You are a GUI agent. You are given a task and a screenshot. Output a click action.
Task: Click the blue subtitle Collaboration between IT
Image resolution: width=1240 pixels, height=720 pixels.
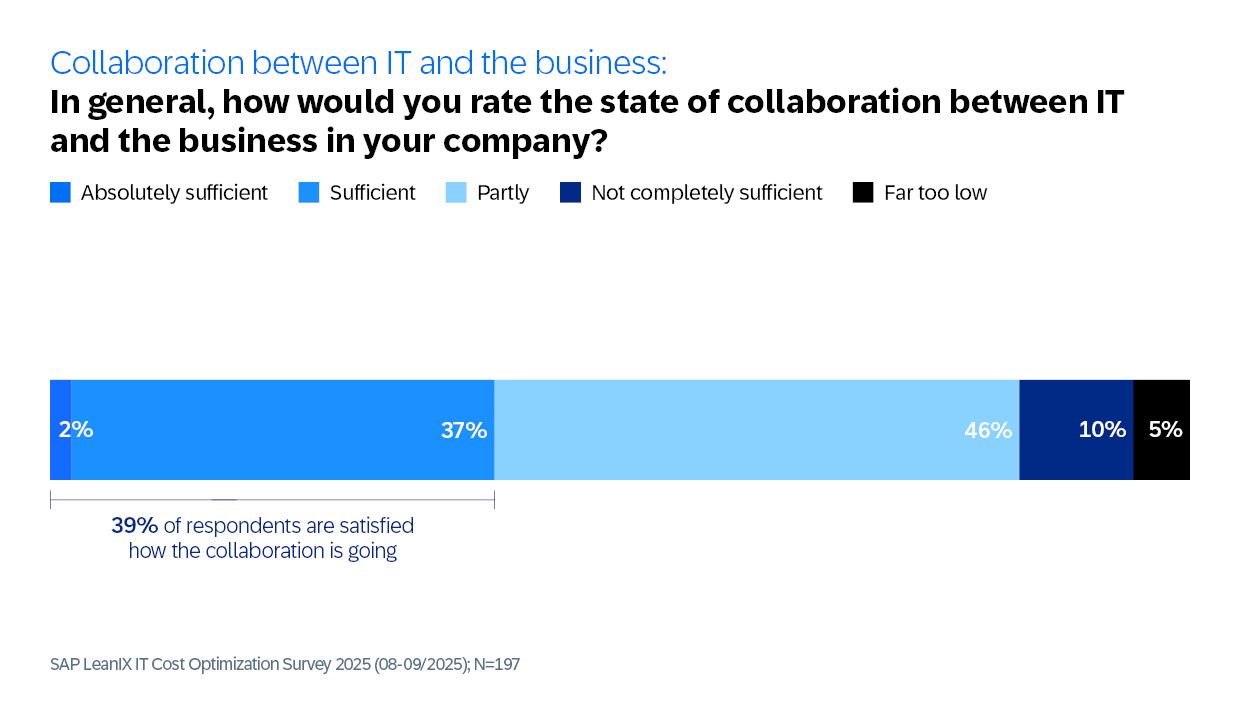(358, 63)
